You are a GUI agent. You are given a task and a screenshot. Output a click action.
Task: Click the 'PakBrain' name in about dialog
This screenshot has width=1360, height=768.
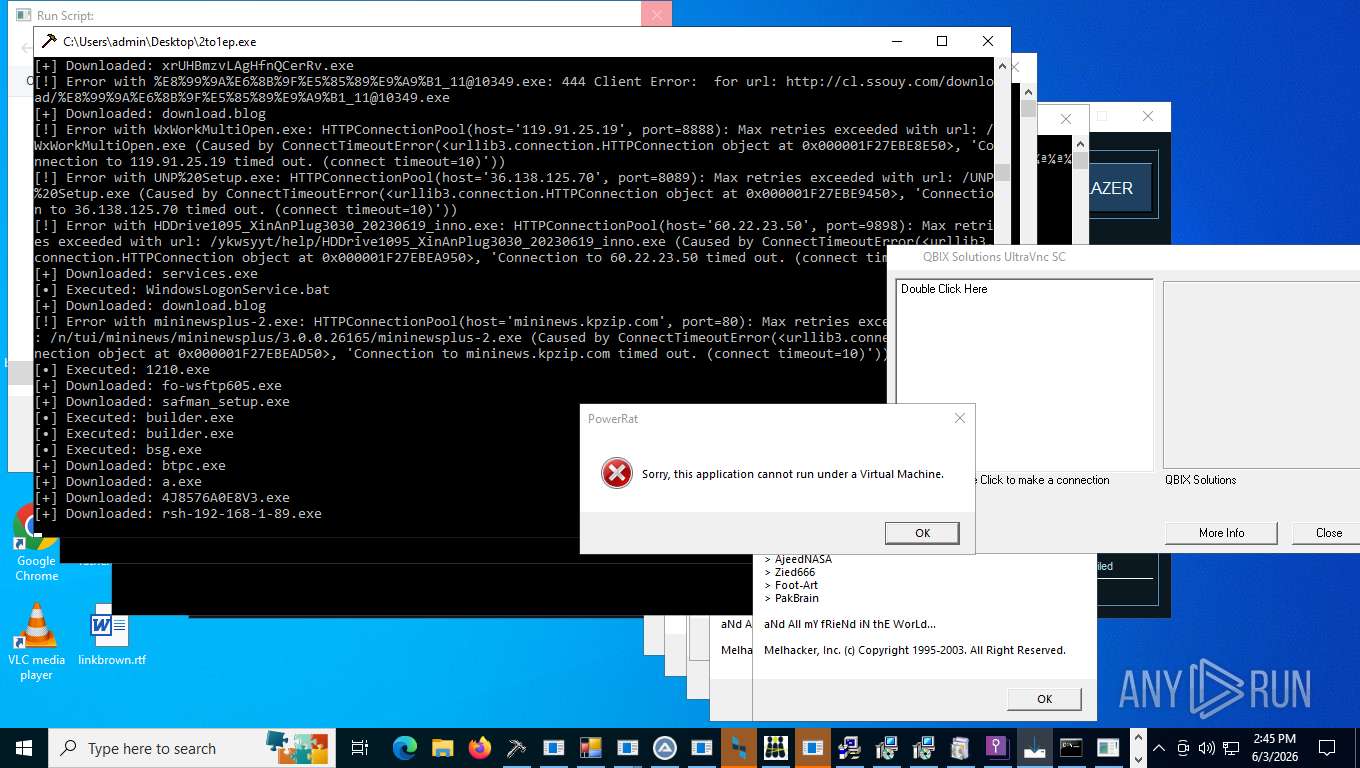pos(796,598)
